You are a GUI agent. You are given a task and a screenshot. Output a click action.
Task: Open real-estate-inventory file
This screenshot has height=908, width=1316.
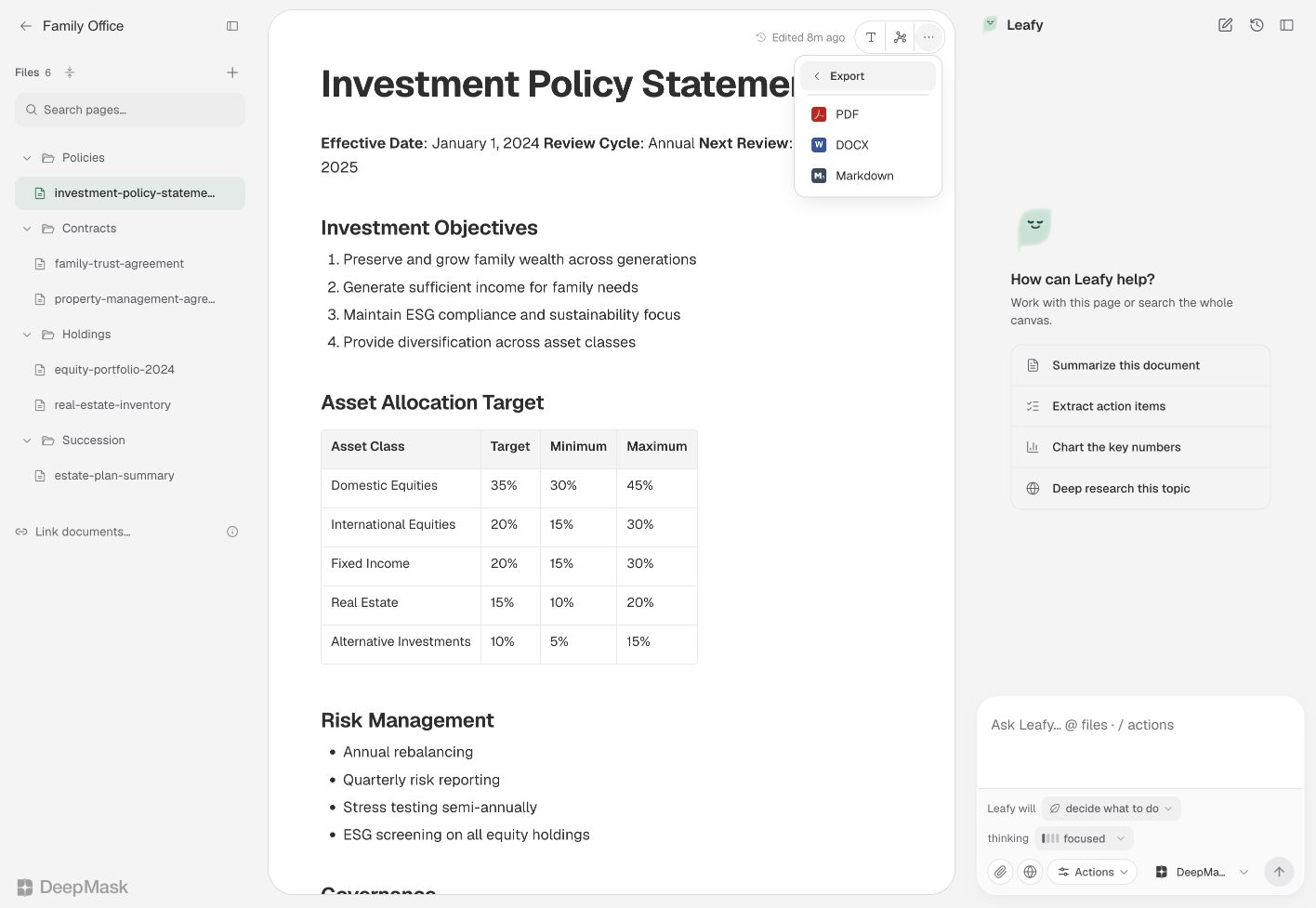pyautogui.click(x=130, y=405)
